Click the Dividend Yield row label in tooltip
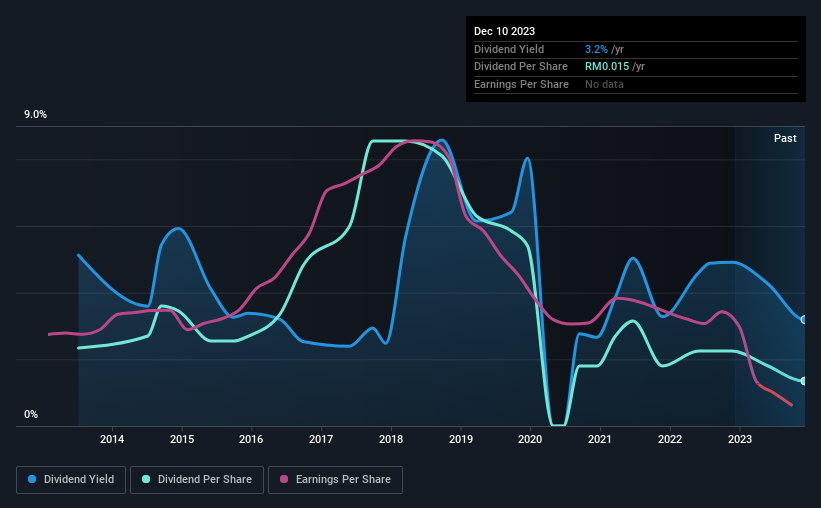 (509, 49)
